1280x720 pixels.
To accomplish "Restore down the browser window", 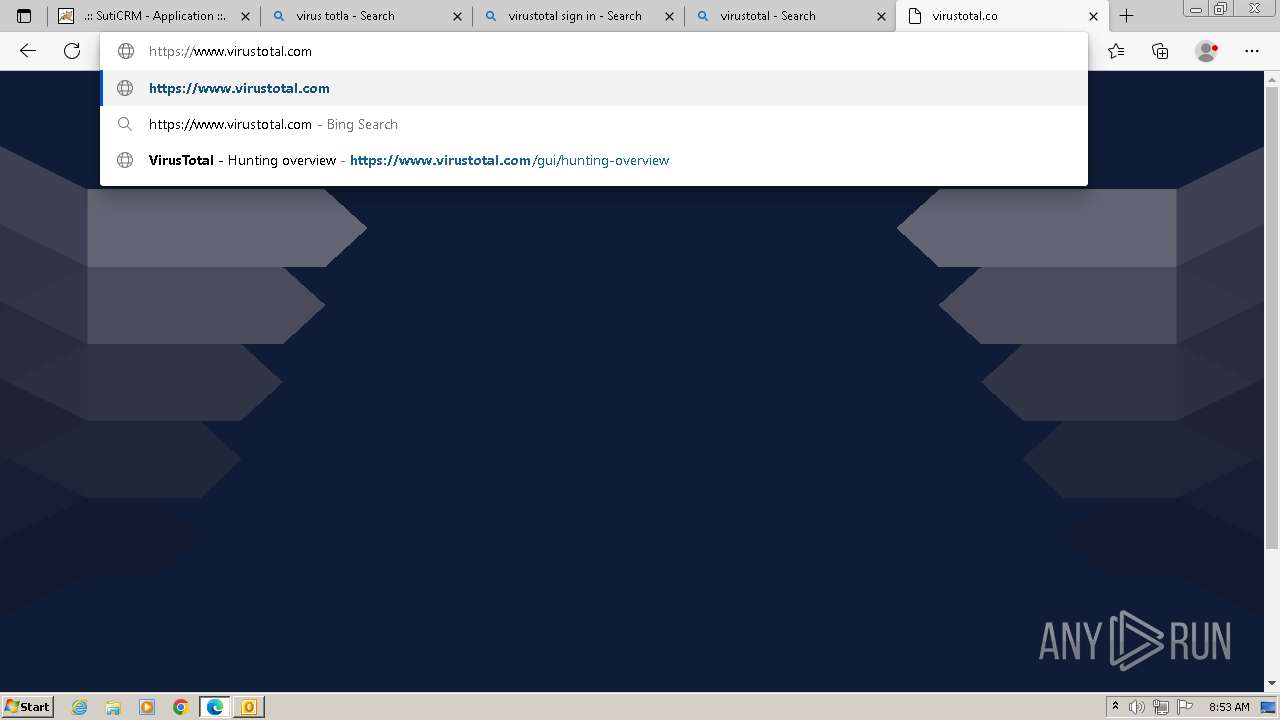I will [1221, 8].
